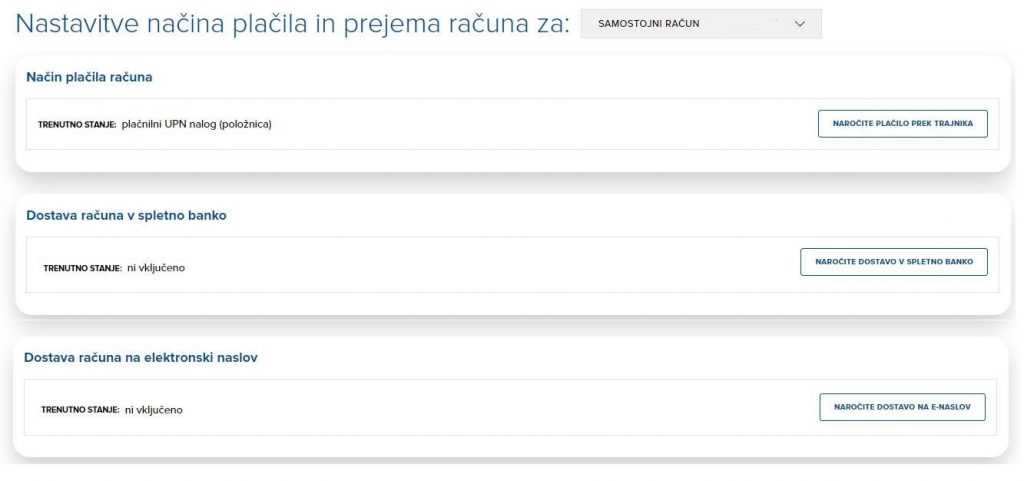Click ni vključeno status in spletno banko section

click(x=156, y=268)
